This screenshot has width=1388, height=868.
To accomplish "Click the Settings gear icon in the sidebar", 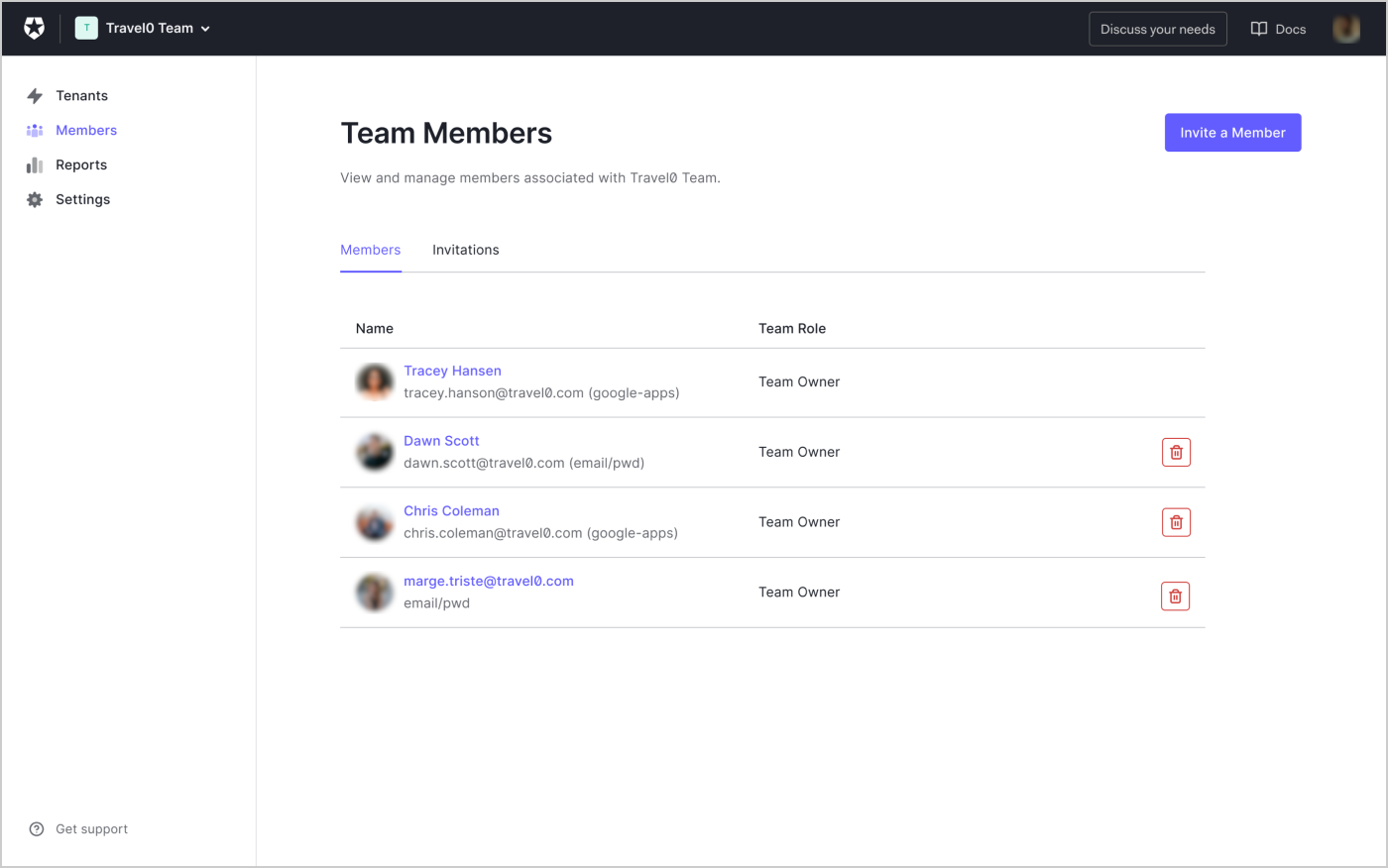I will tap(35, 199).
